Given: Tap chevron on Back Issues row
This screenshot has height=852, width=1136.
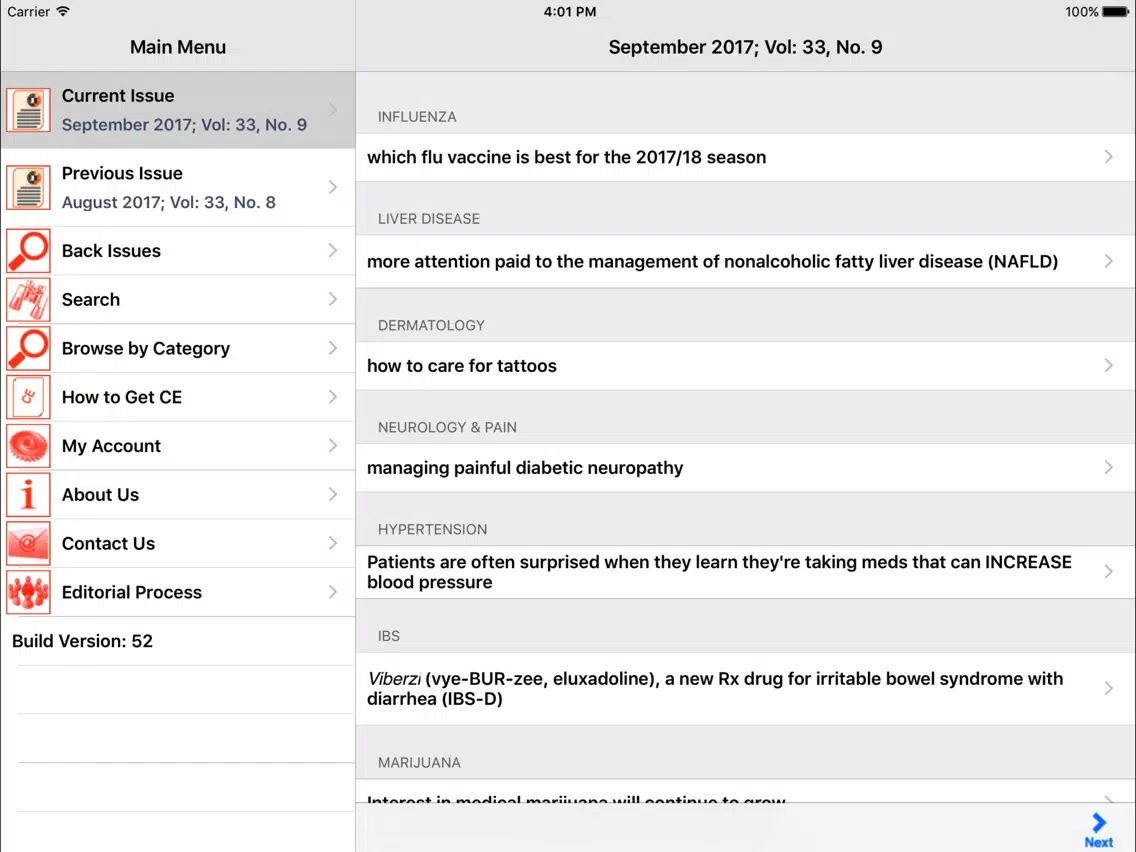Looking at the screenshot, I should click(333, 251).
